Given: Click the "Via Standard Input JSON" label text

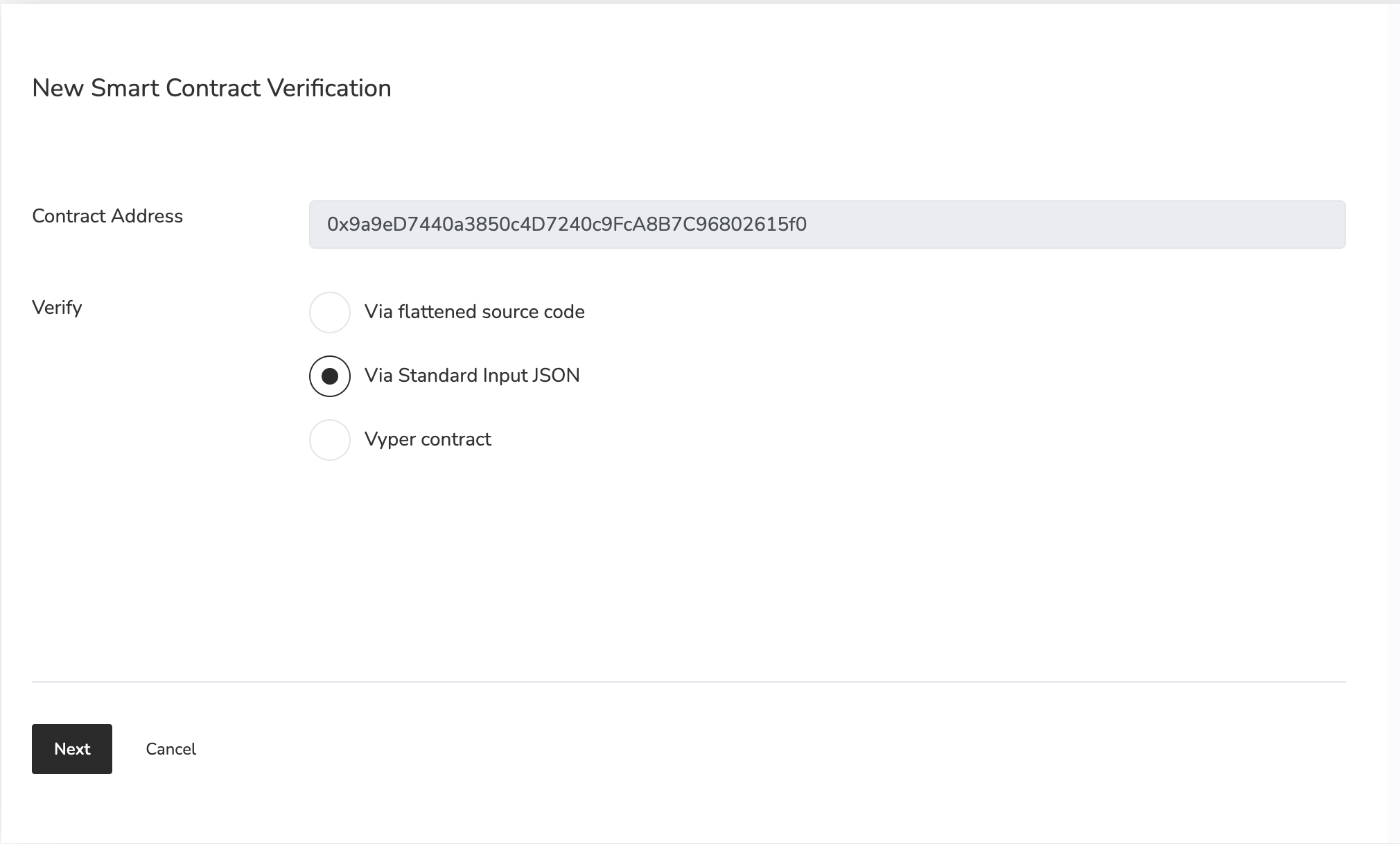Looking at the screenshot, I should tap(471, 376).
